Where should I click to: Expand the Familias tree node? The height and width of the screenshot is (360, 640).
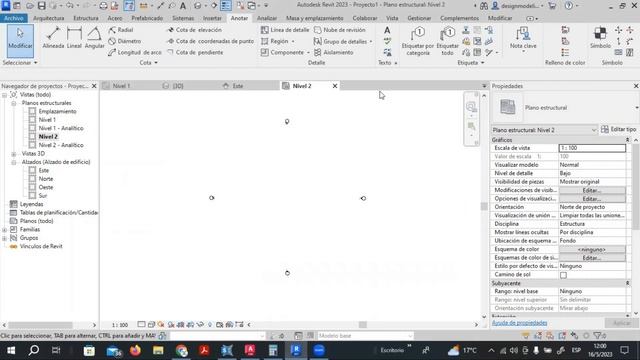[x=4, y=230]
